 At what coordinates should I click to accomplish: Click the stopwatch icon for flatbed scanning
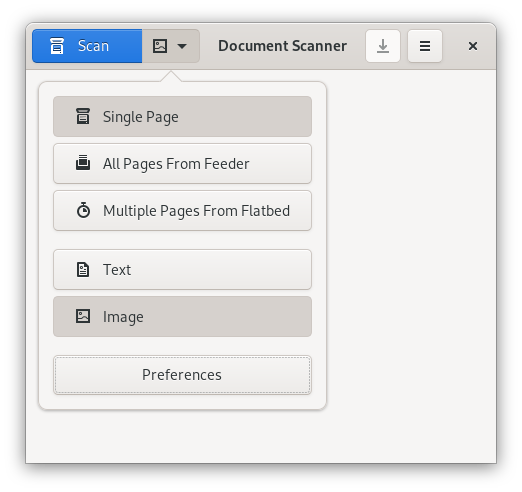pos(83,210)
